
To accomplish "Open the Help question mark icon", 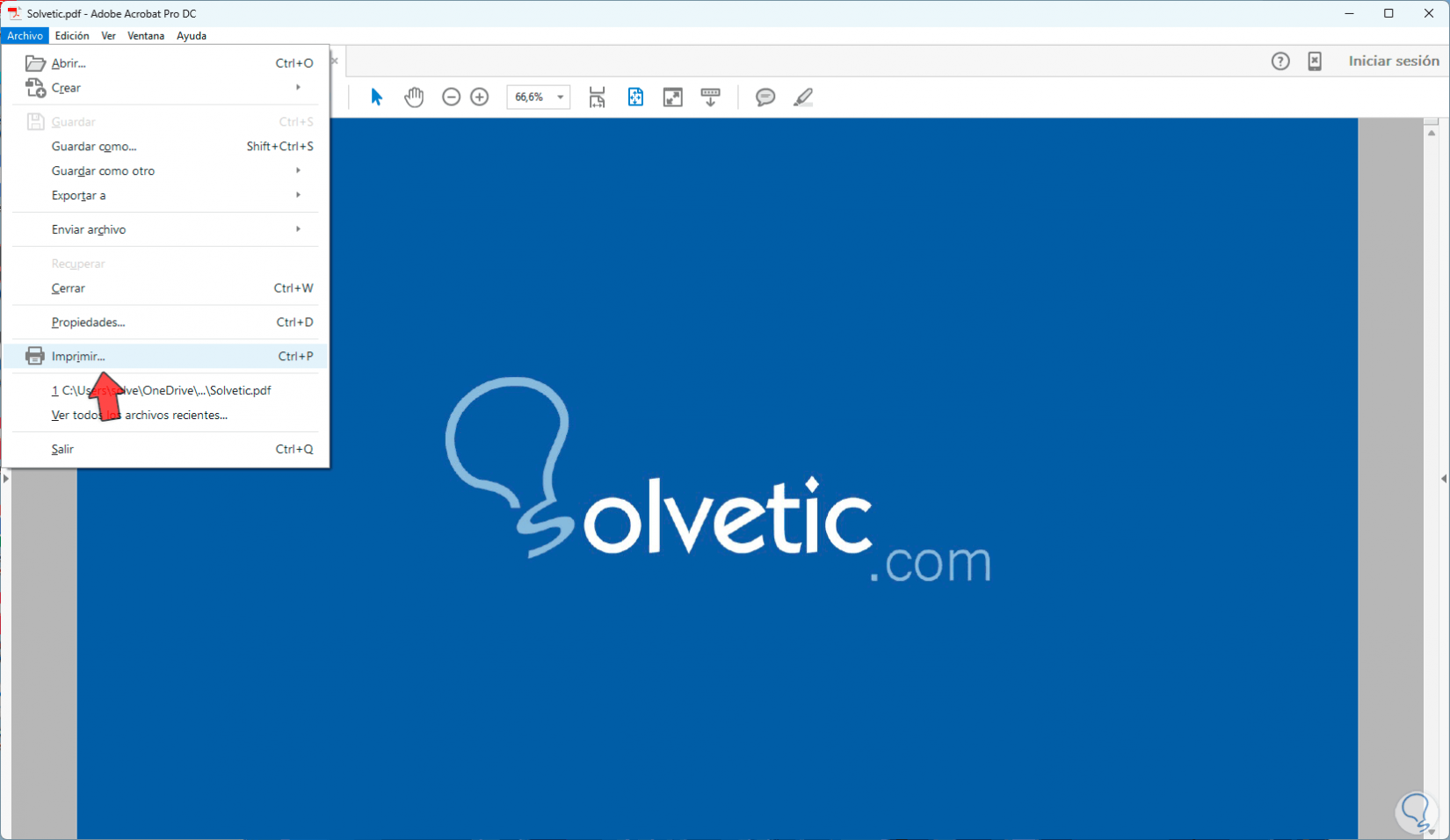I will pyautogui.click(x=1280, y=61).
